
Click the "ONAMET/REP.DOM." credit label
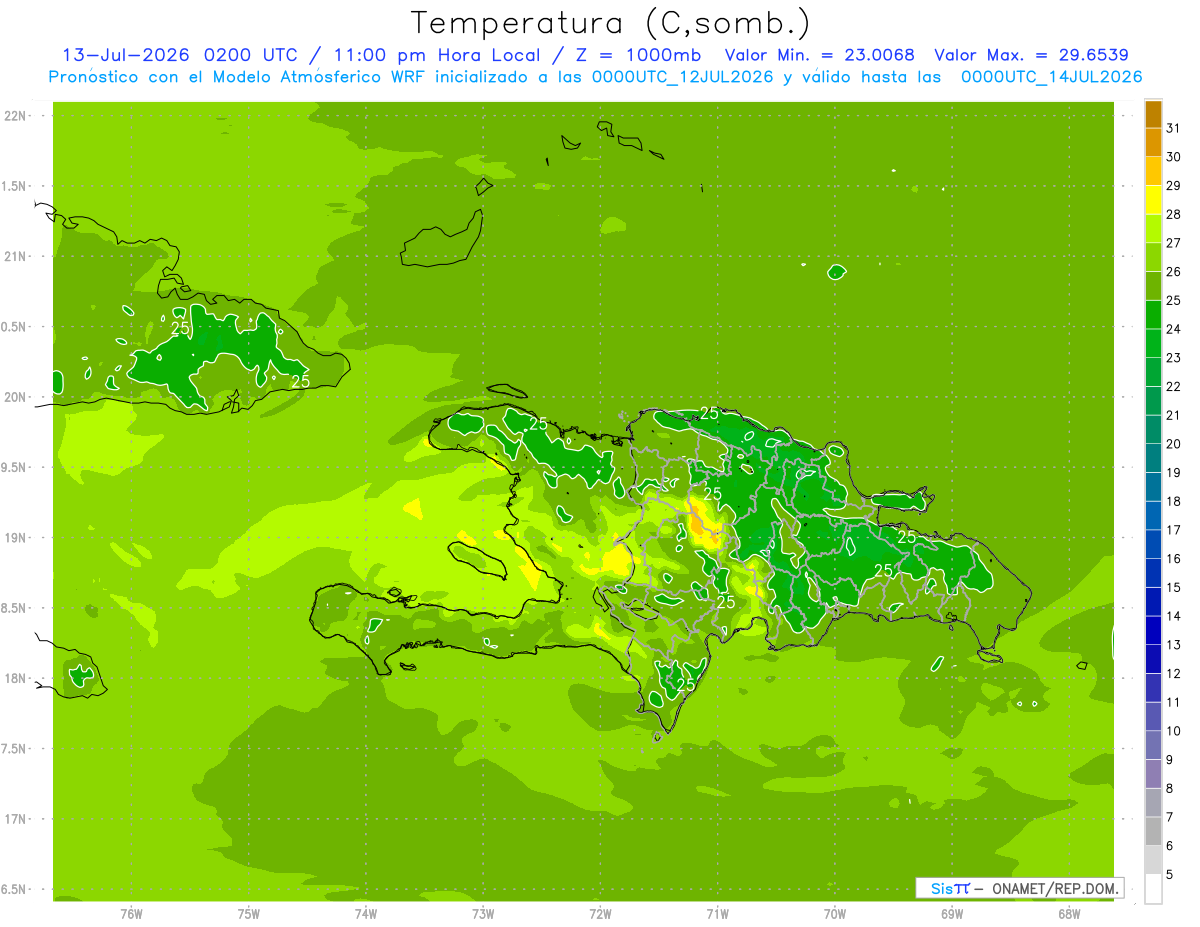tap(1054, 888)
